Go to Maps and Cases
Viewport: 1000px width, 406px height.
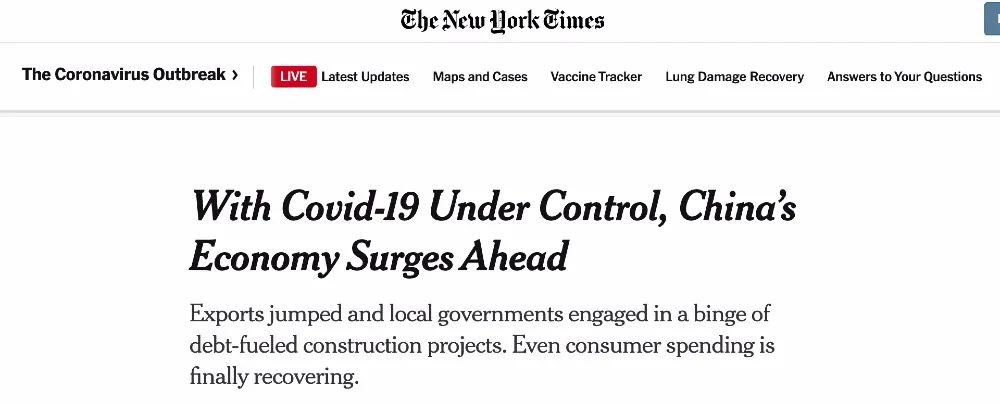[480, 77]
